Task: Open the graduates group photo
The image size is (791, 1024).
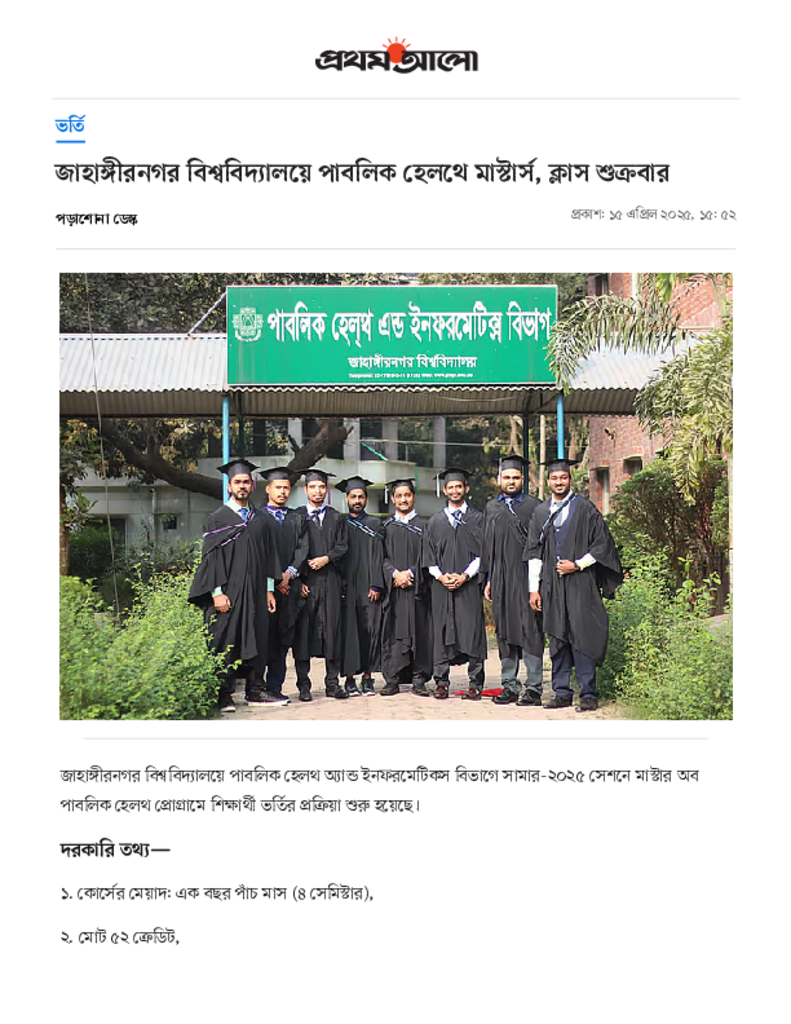Action: point(396,496)
